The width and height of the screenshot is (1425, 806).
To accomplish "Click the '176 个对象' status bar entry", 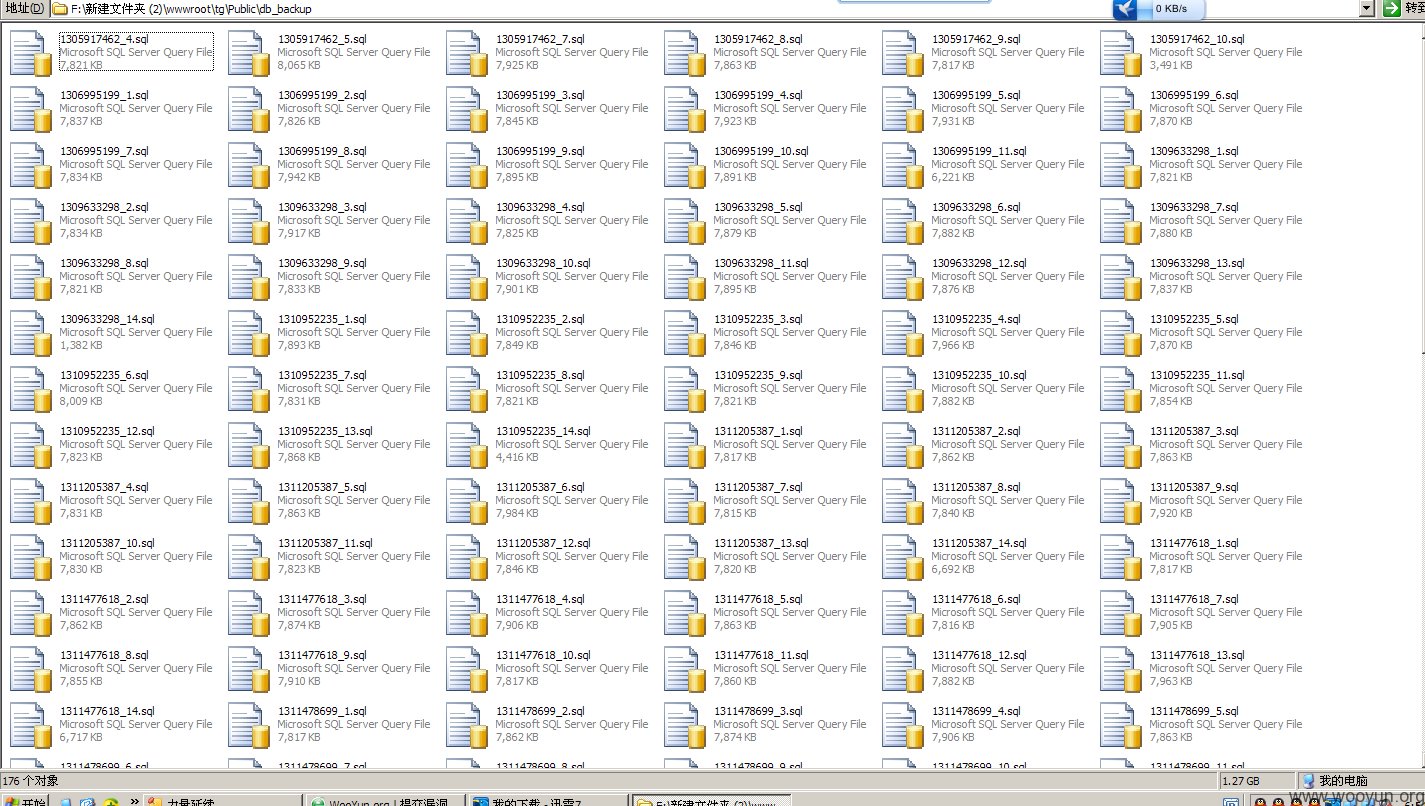I will pyautogui.click(x=31, y=781).
